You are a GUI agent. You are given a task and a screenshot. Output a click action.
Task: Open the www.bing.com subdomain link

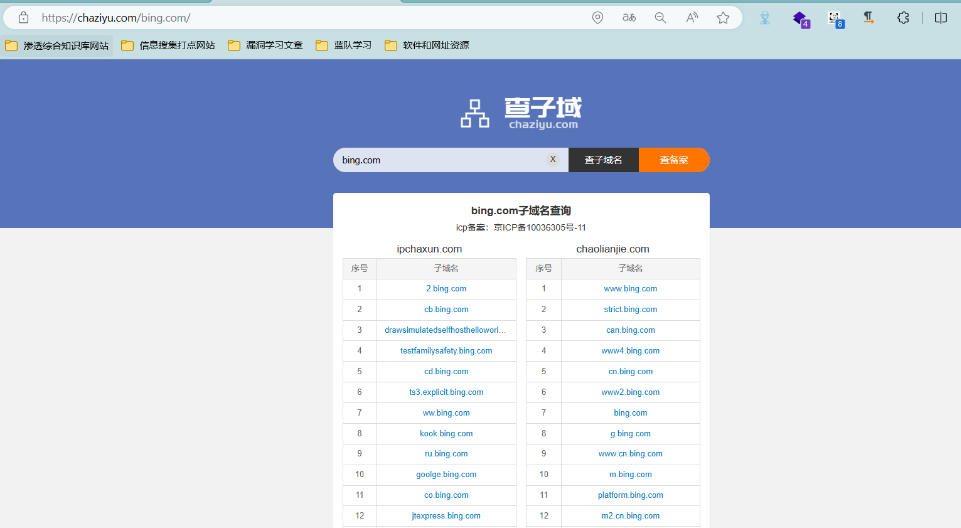click(x=630, y=289)
